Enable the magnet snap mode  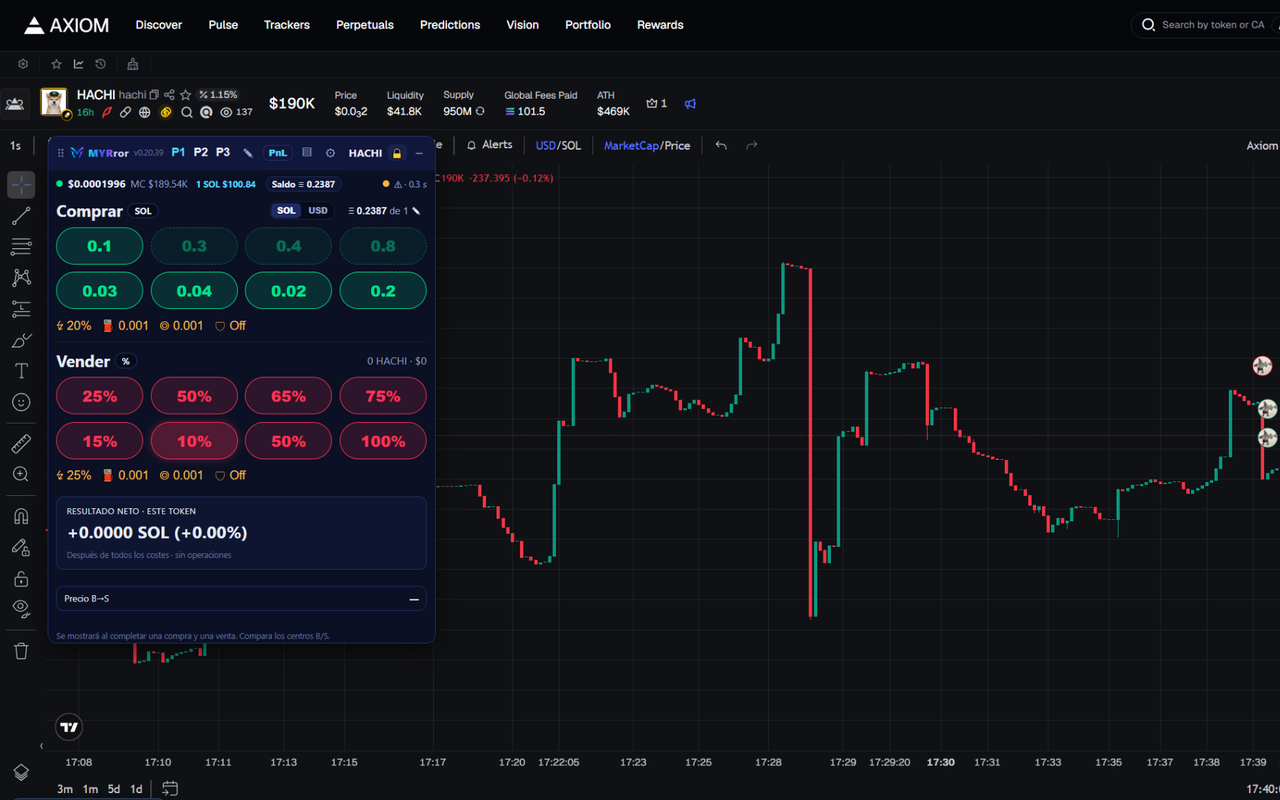coord(21,516)
